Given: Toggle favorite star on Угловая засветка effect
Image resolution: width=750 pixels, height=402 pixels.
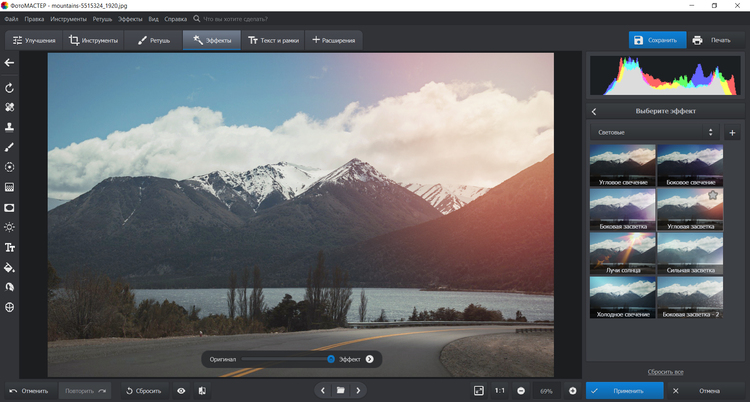Looking at the screenshot, I should coord(713,198).
